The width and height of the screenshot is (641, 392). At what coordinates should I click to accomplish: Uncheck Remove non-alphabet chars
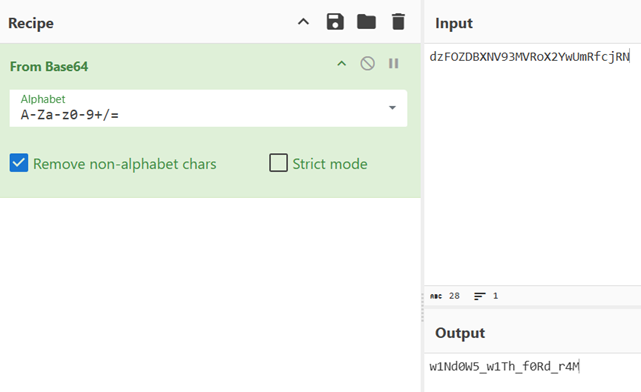[x=19, y=163]
